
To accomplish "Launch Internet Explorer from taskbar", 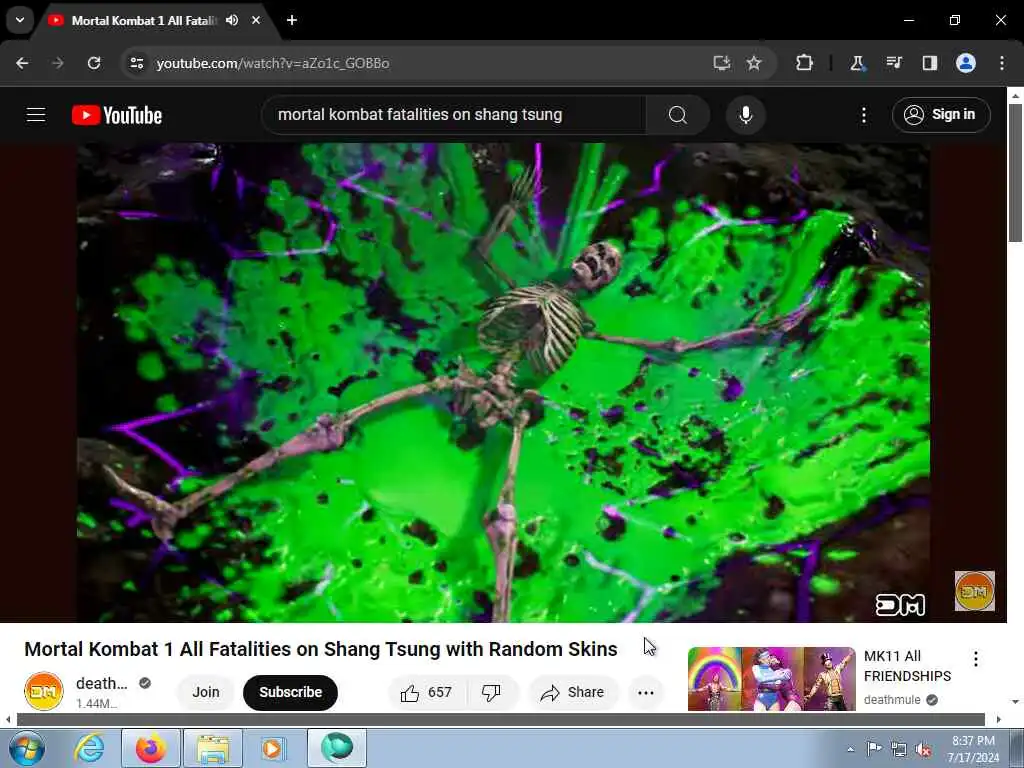I will 89,748.
